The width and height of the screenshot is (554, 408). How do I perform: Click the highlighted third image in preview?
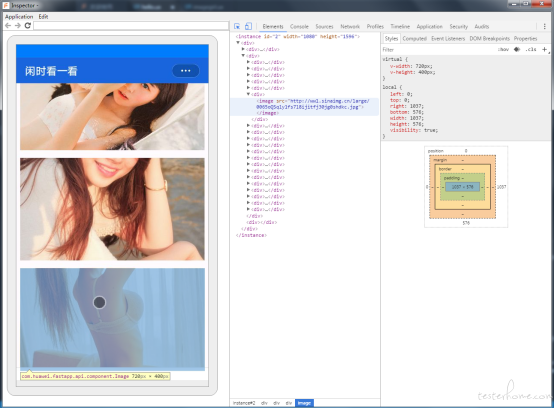[112, 318]
